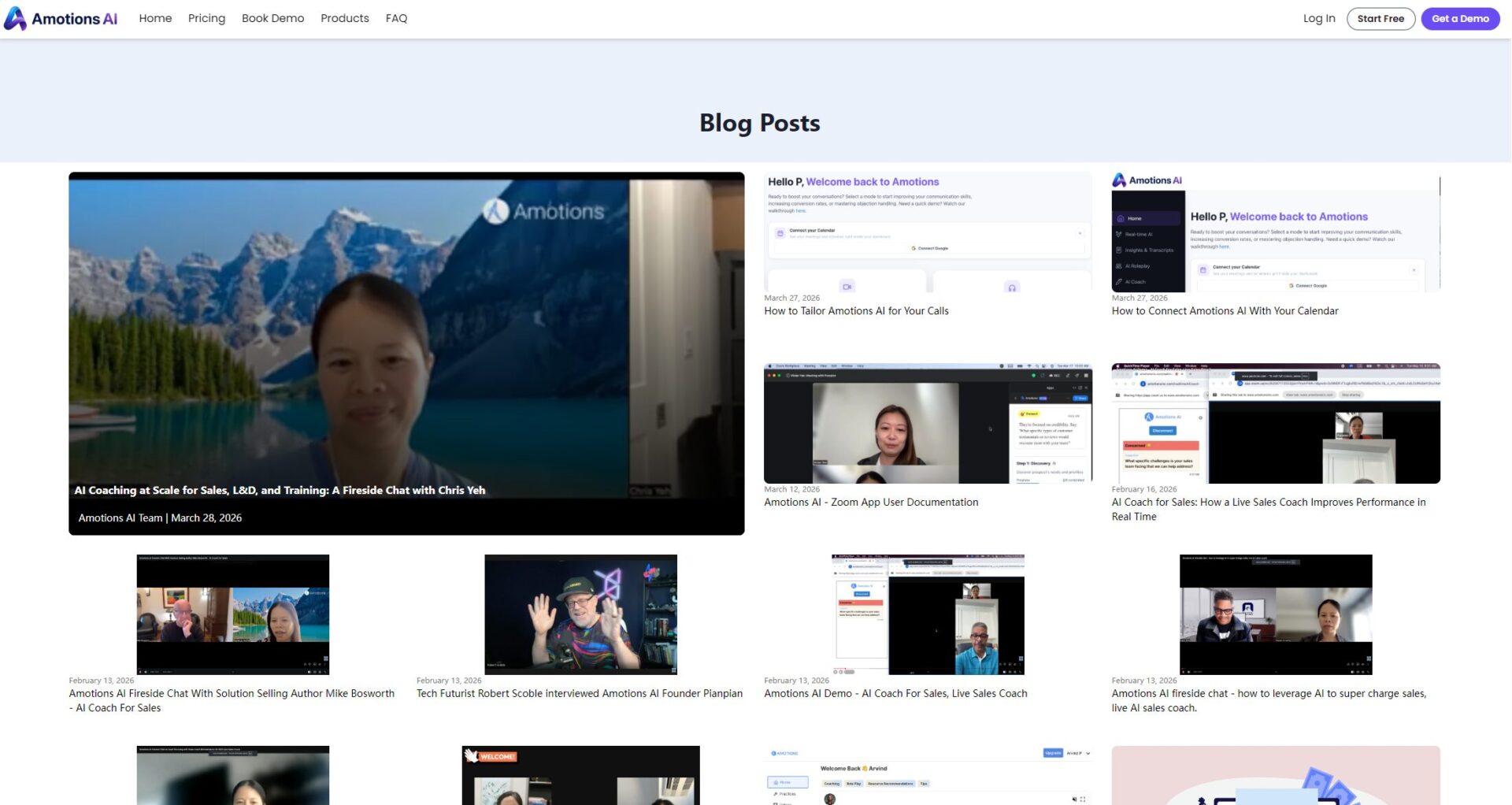The height and width of the screenshot is (805, 1512).
Task: Open the Mike Bosworth fireside chat thumbnail
Action: pyautogui.click(x=233, y=614)
